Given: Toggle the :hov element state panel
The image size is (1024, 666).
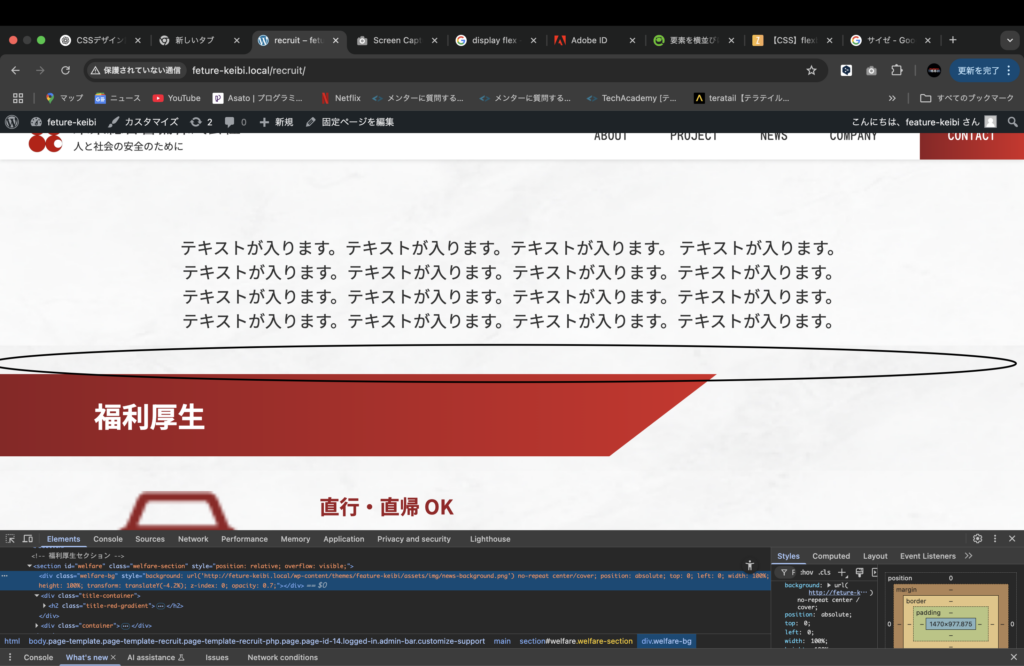Looking at the screenshot, I should (x=806, y=573).
